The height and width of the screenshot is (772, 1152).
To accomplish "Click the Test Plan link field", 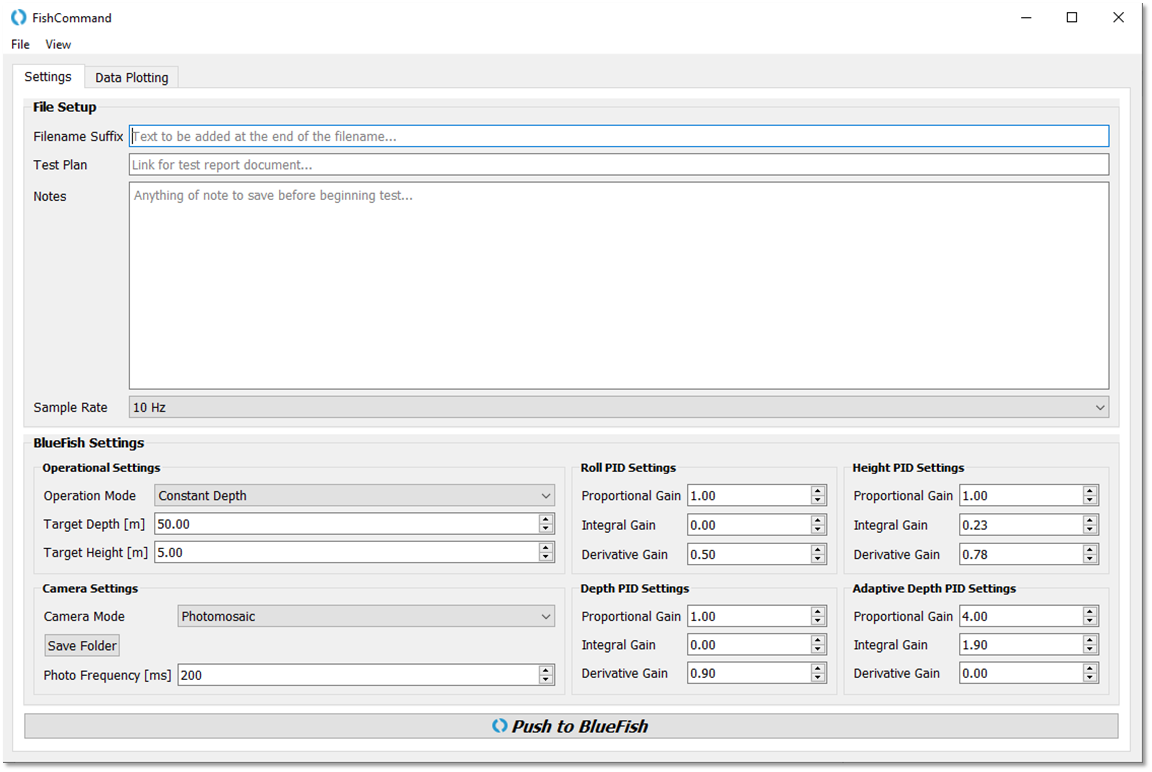I will 618,165.
